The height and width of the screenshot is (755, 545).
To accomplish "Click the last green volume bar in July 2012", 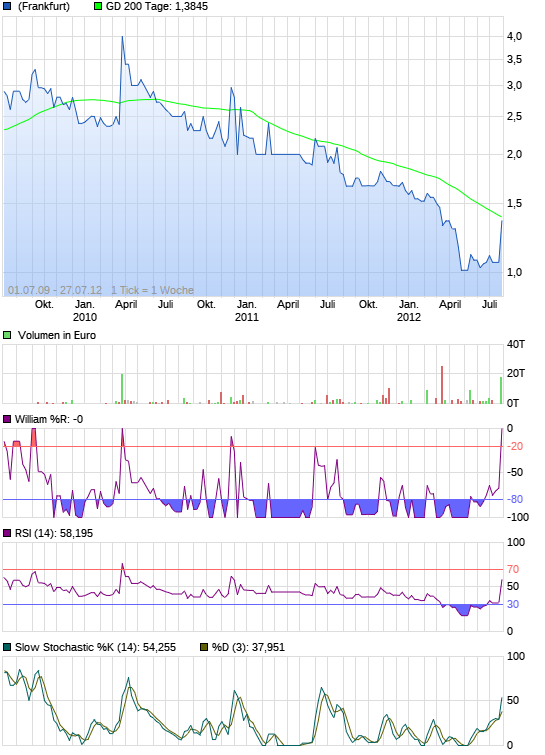I will pyautogui.click(x=501, y=390).
